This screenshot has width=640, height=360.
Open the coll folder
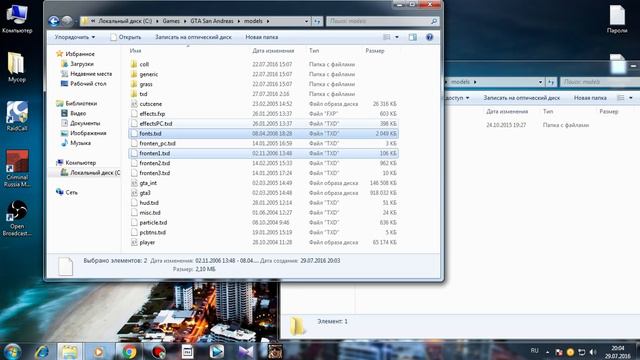tap(144, 64)
